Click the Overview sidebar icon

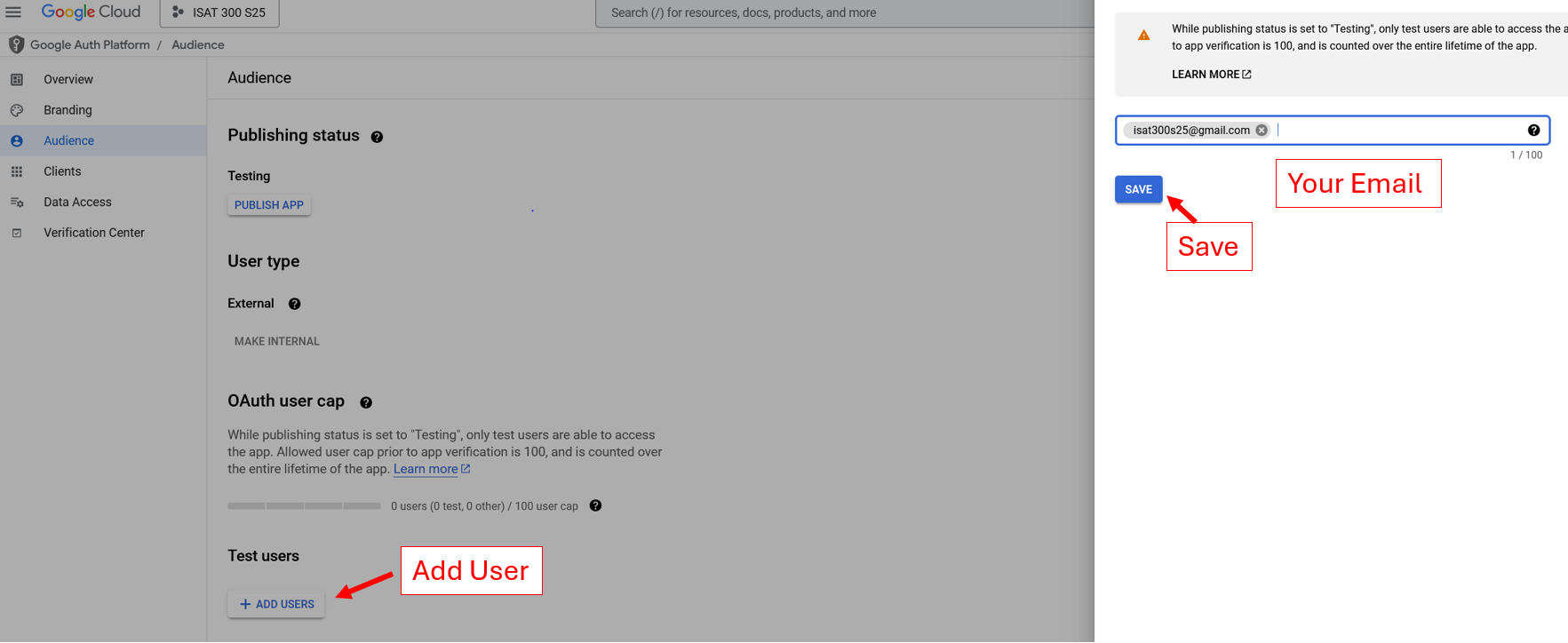coord(17,79)
